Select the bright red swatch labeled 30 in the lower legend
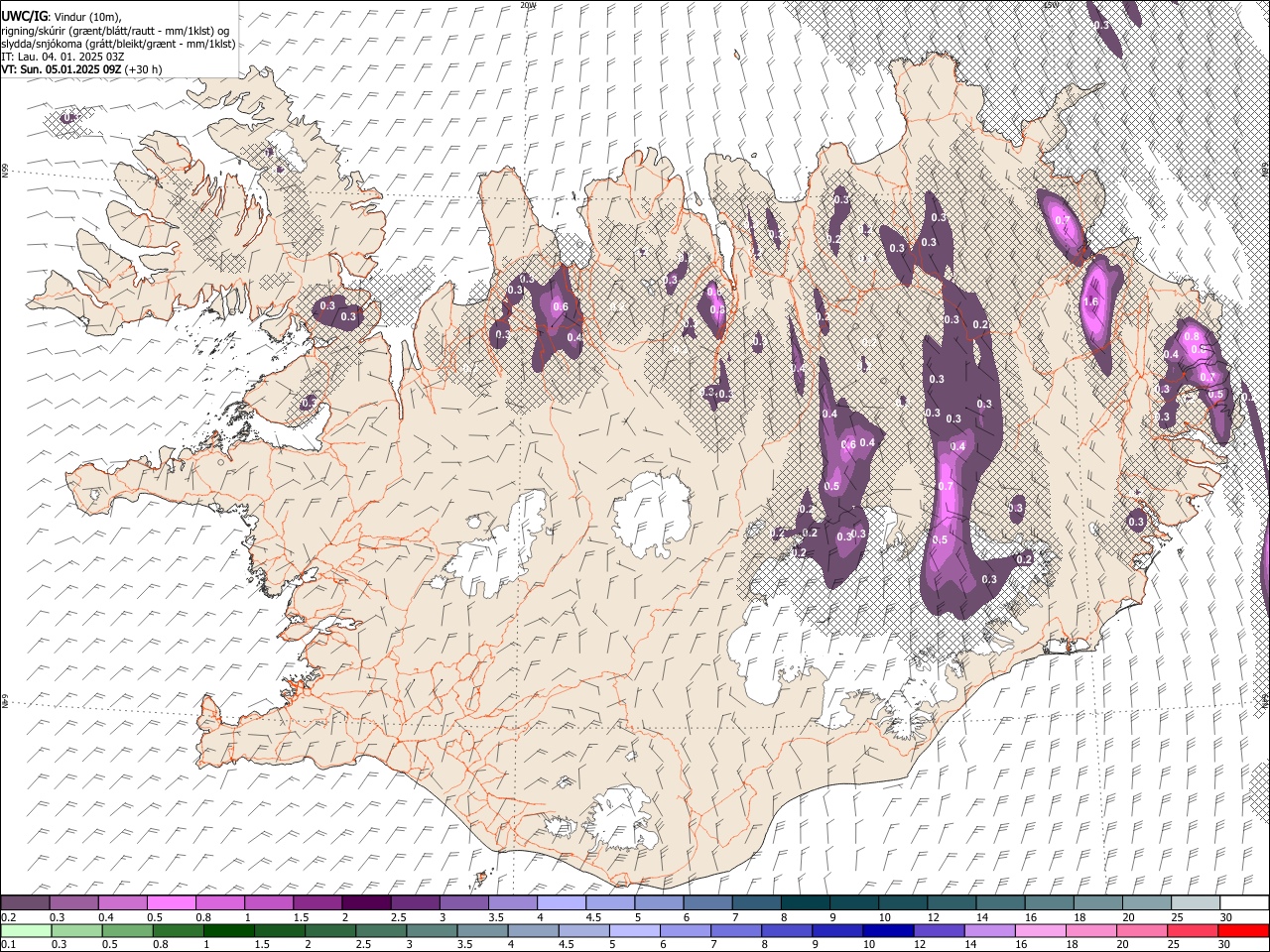1270x952 pixels. tap(1243, 930)
